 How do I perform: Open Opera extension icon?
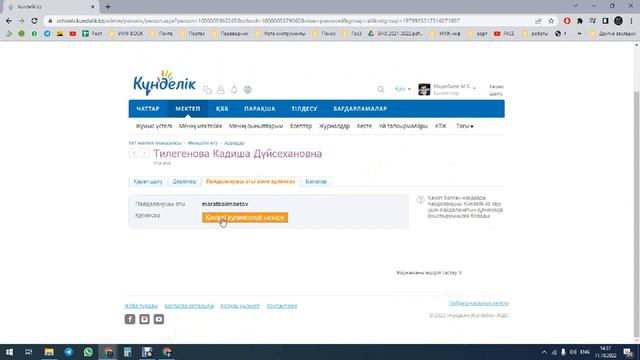click(567, 21)
